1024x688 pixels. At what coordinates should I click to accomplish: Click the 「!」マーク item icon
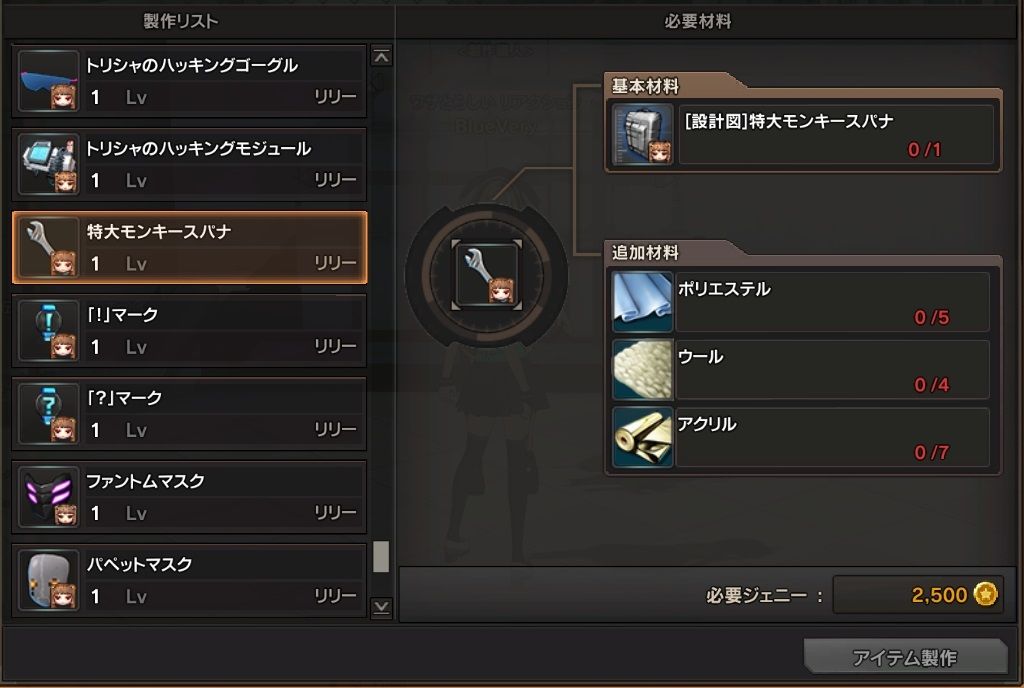click(49, 330)
